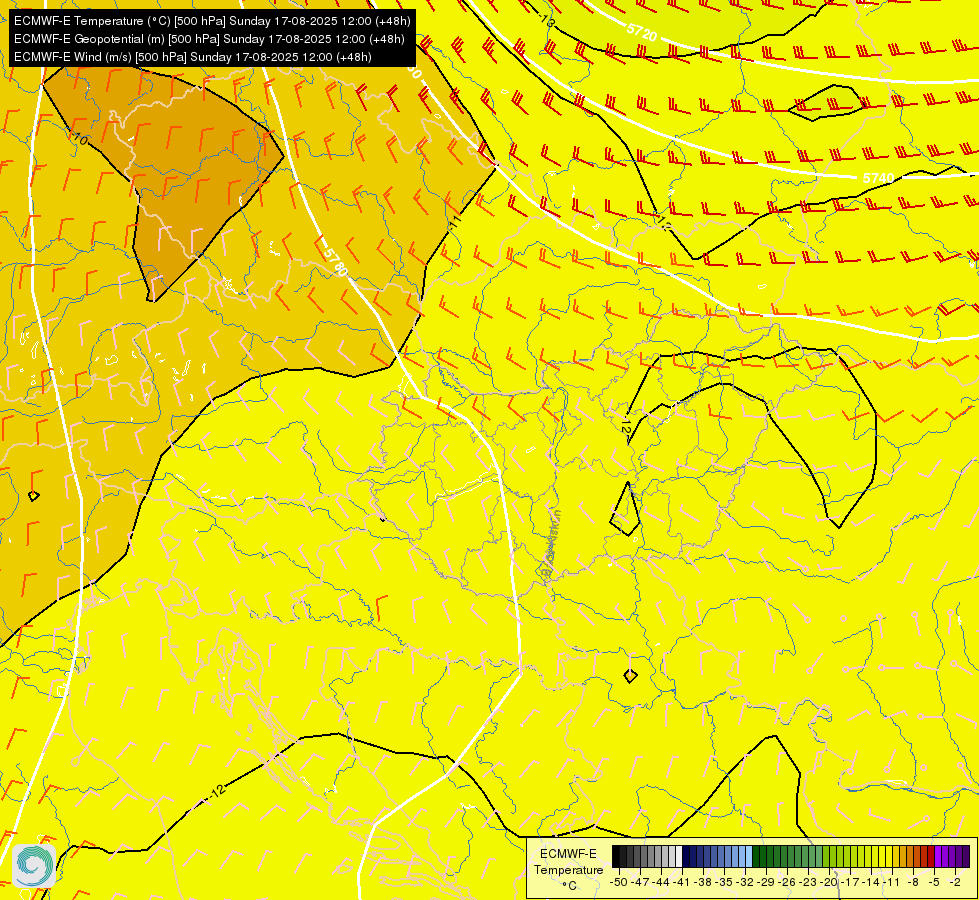Click the -41 legend value
The height and width of the screenshot is (900, 979).
pos(681,883)
